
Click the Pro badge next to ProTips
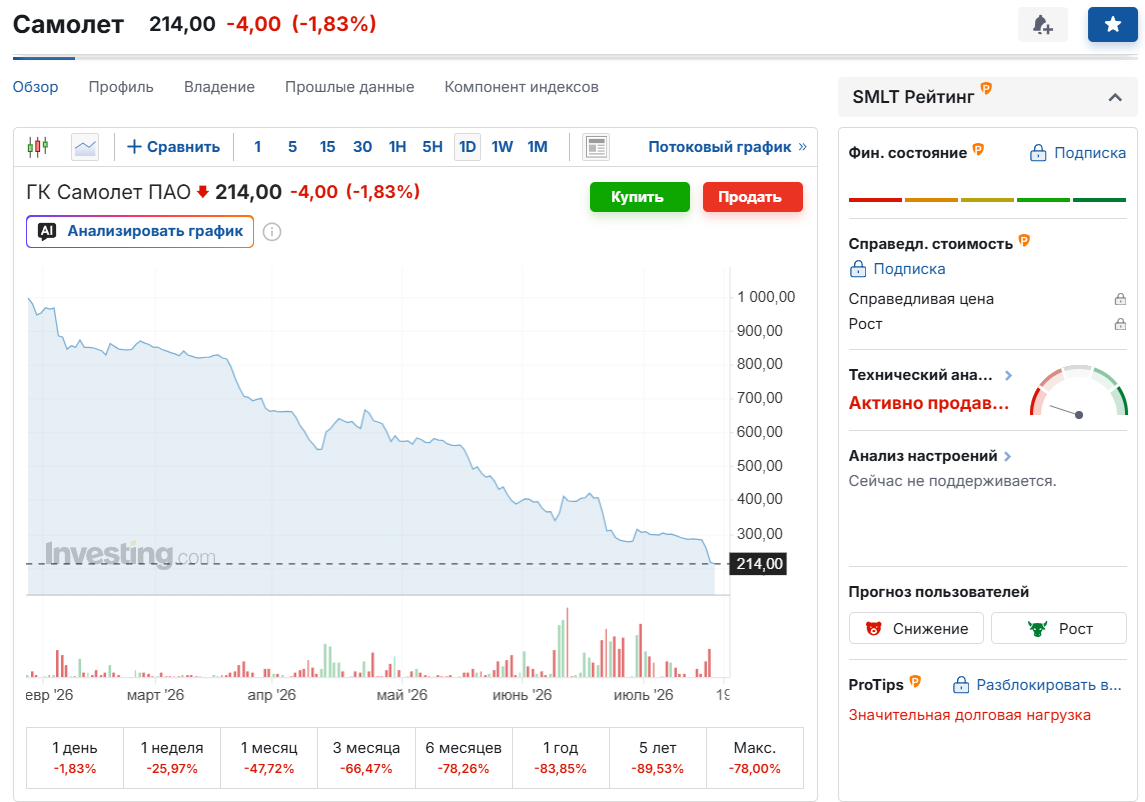[915, 682]
